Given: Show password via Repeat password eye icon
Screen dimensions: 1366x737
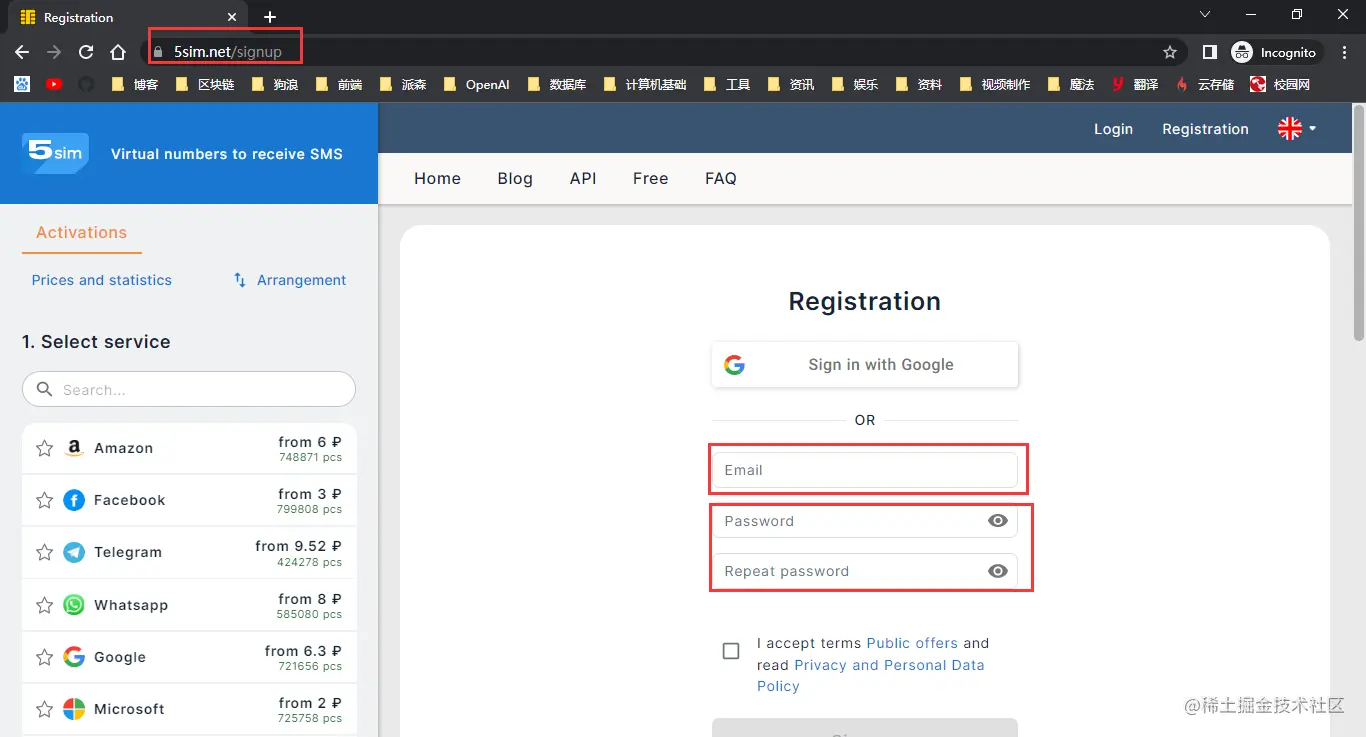Looking at the screenshot, I should point(997,571).
